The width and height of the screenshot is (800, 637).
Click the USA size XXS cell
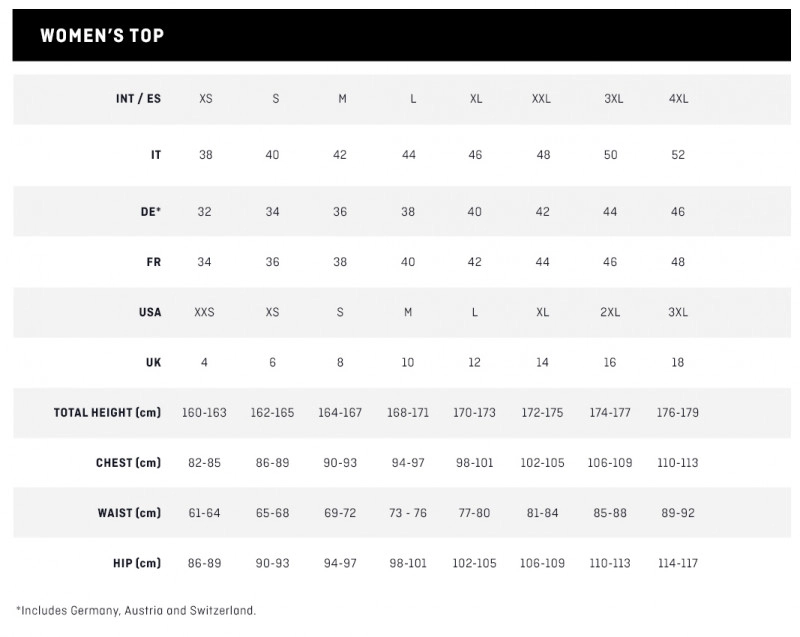tap(205, 312)
